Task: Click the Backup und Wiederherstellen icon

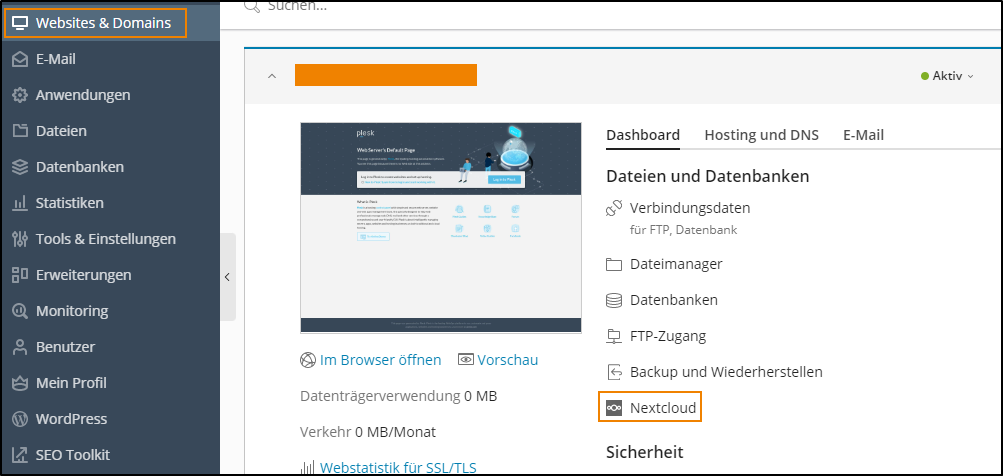Action: [x=614, y=372]
